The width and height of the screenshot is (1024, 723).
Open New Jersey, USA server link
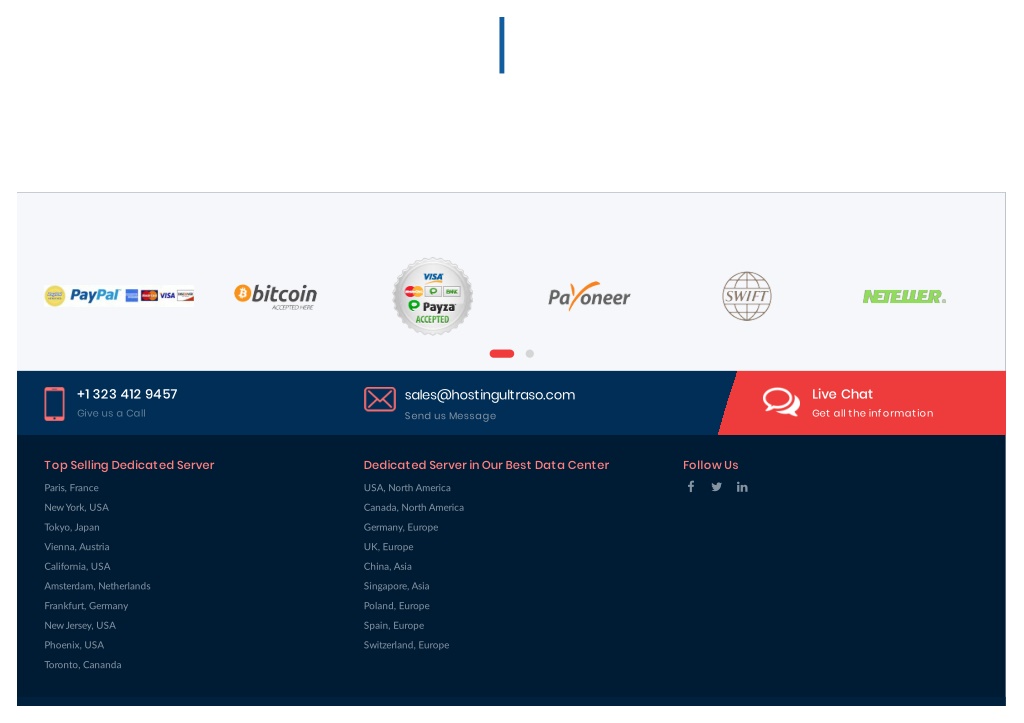tap(80, 625)
